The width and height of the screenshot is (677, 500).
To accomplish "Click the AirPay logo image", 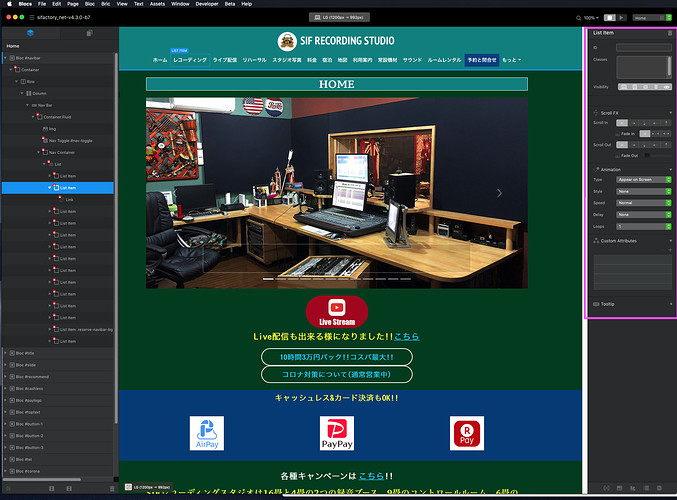I will pos(207,433).
